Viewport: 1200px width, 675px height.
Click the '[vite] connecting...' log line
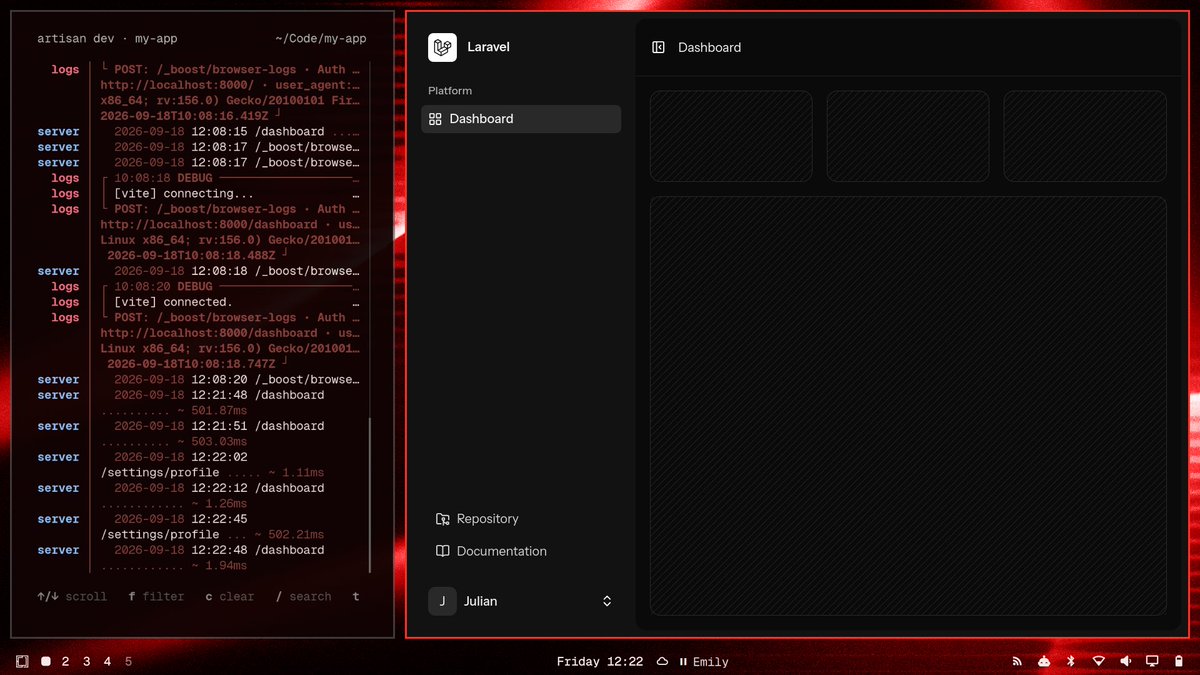point(184,194)
